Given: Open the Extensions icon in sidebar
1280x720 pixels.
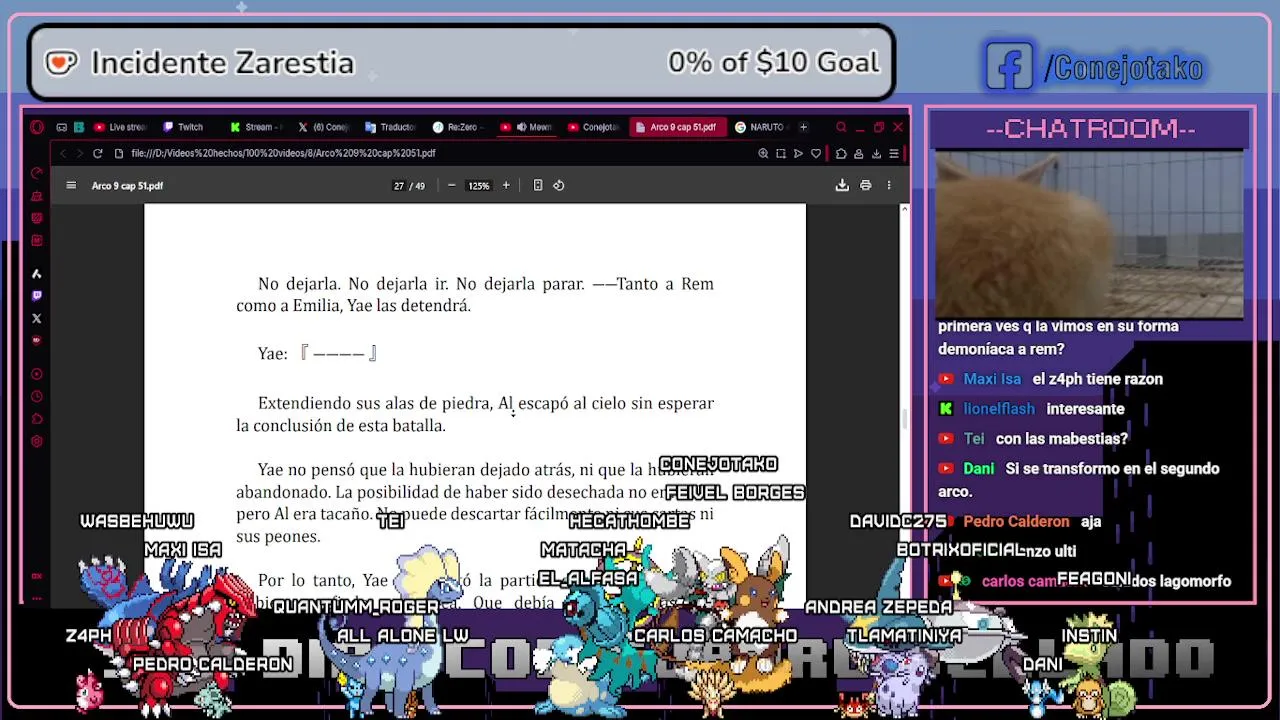Looking at the screenshot, I should pos(37,419).
